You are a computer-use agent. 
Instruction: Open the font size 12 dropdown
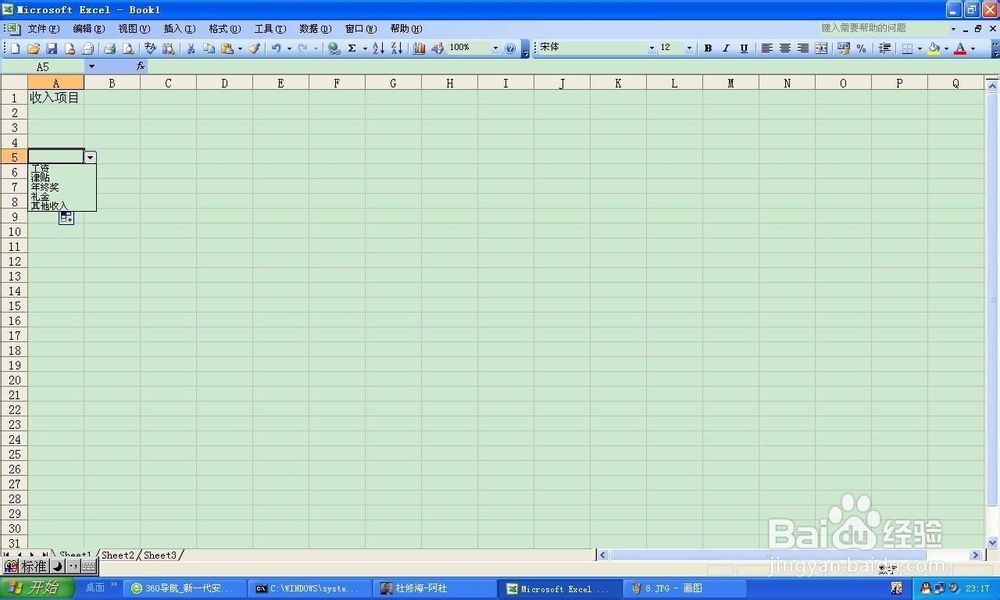689,48
